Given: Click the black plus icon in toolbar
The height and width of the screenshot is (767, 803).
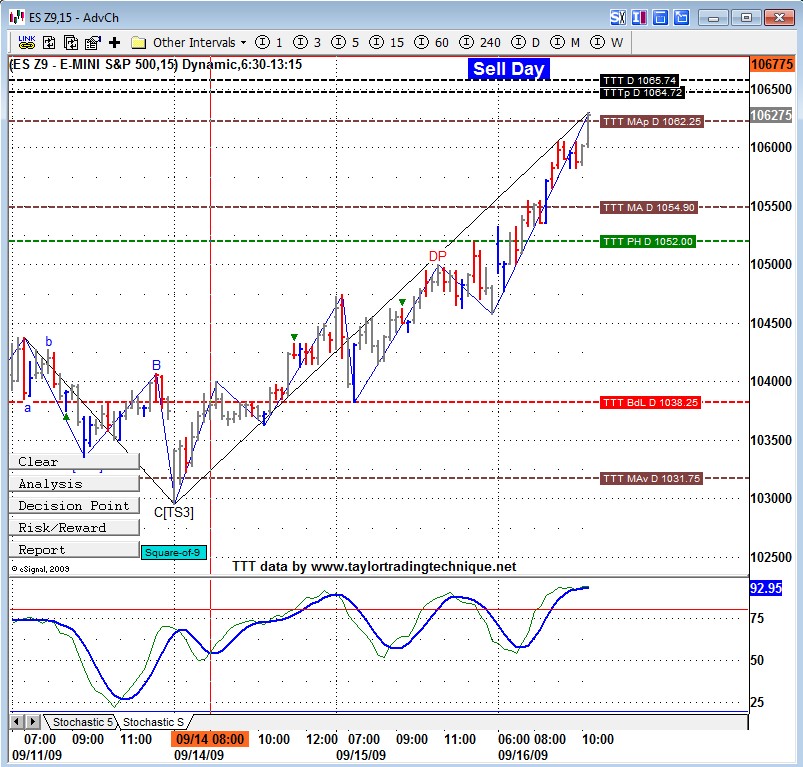Looking at the screenshot, I should (x=115, y=42).
